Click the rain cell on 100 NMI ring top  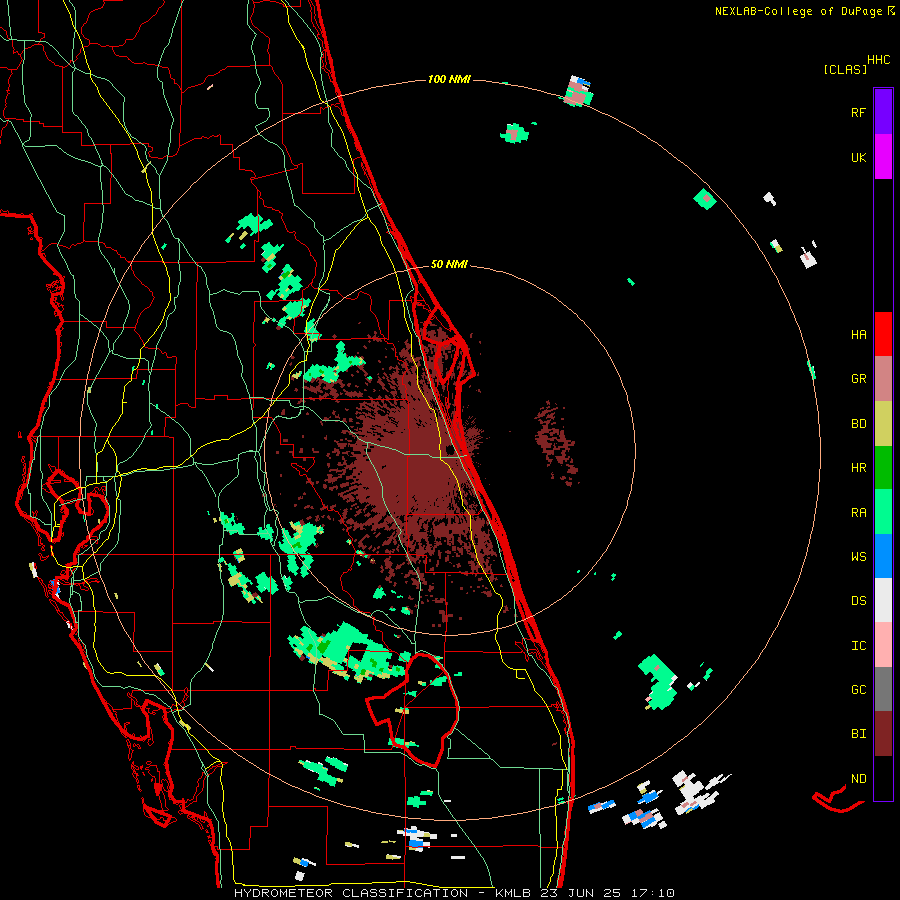coord(578,91)
